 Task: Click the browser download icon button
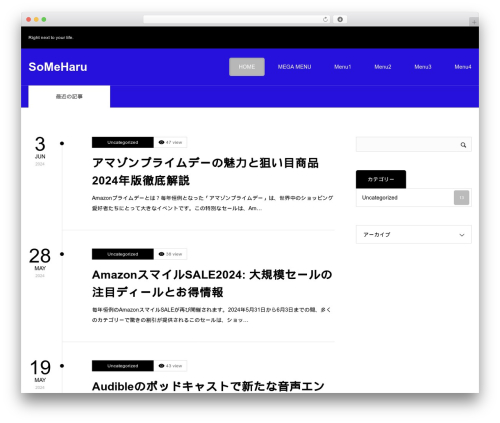click(x=340, y=19)
